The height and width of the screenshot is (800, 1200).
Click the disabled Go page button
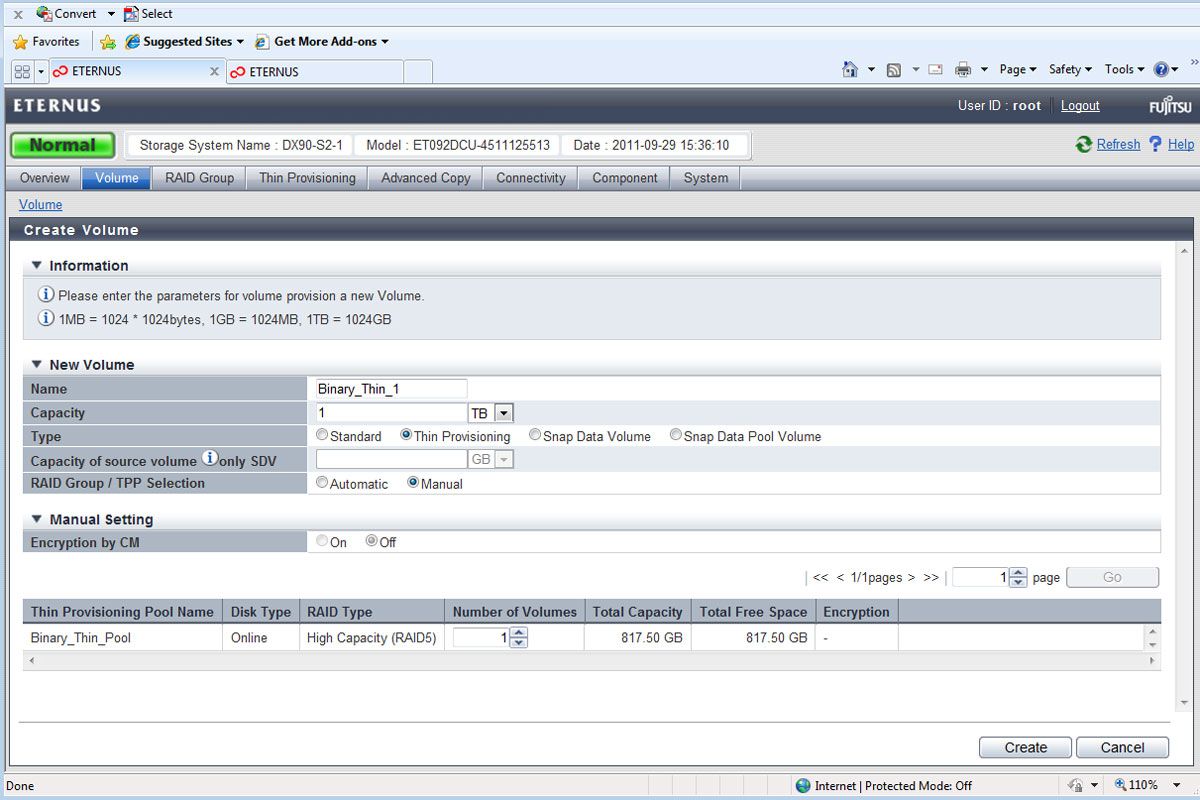click(1113, 577)
